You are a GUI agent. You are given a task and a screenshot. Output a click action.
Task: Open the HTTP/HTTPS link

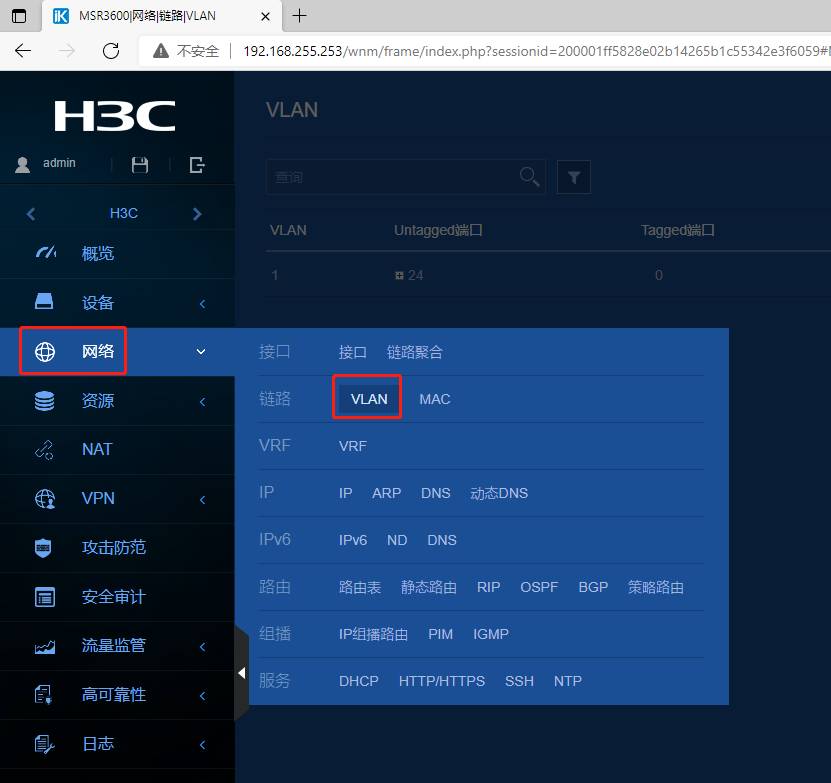coord(441,681)
